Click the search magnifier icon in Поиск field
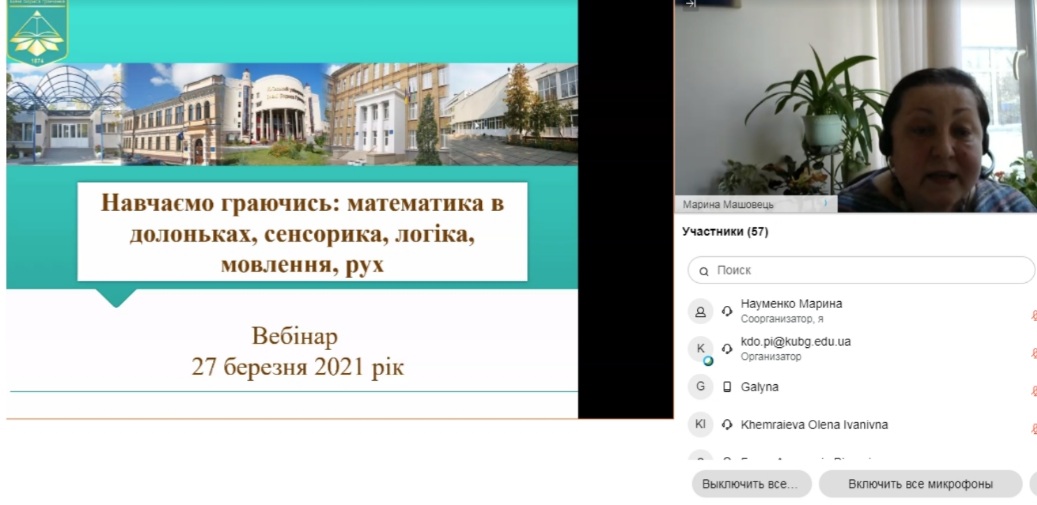1037x505 pixels. click(704, 271)
